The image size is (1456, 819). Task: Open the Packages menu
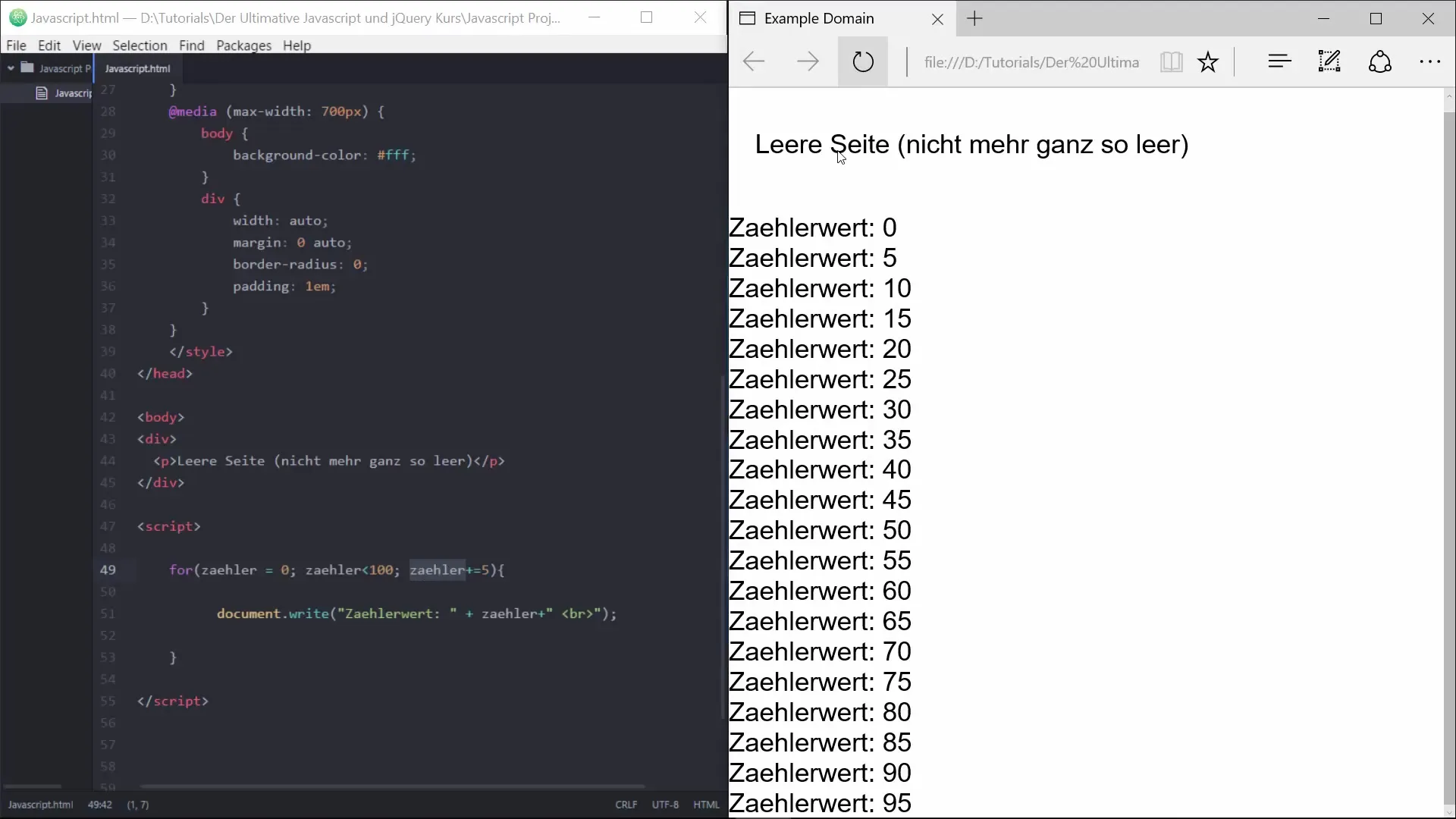(x=243, y=45)
